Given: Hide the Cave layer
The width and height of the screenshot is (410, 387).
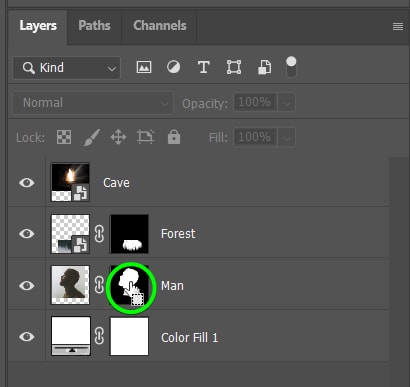Looking at the screenshot, I should pos(27,183).
